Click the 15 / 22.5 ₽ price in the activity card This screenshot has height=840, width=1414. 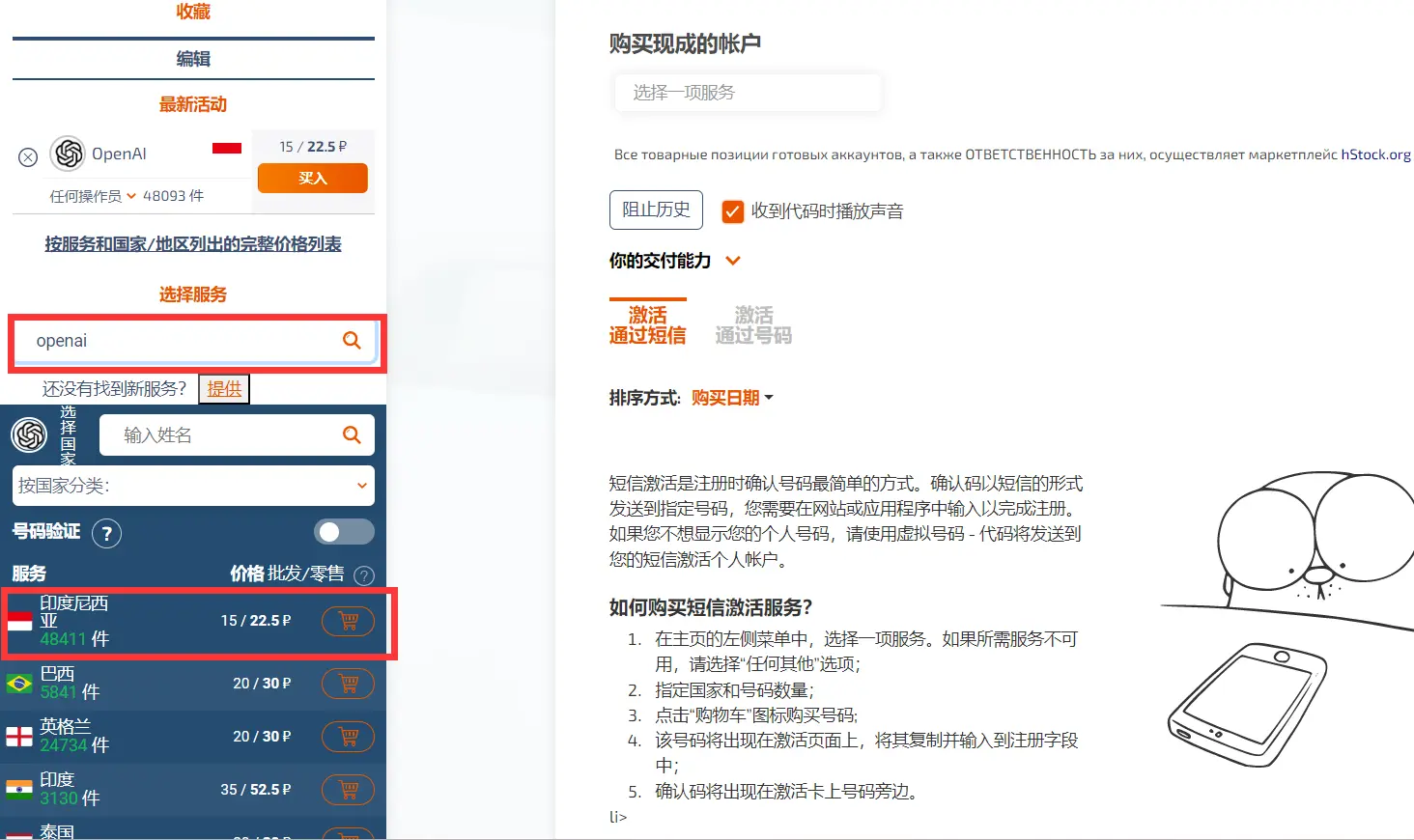(313, 147)
